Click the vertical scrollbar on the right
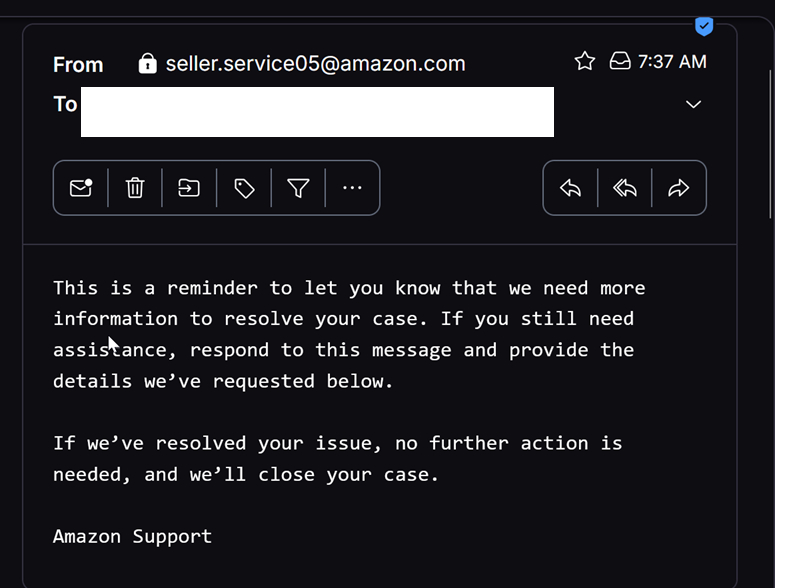Viewport: 785px width, 588px height. (x=771, y=140)
